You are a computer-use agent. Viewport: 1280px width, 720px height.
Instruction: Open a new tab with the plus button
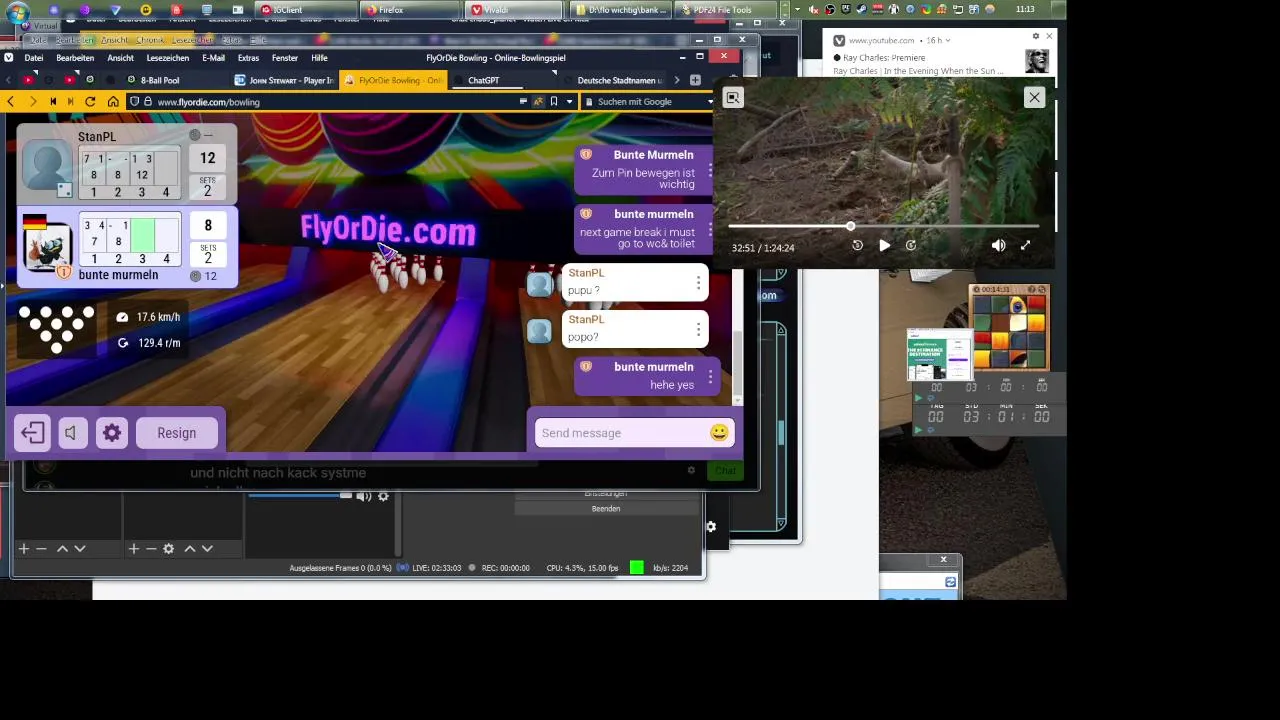(695, 80)
